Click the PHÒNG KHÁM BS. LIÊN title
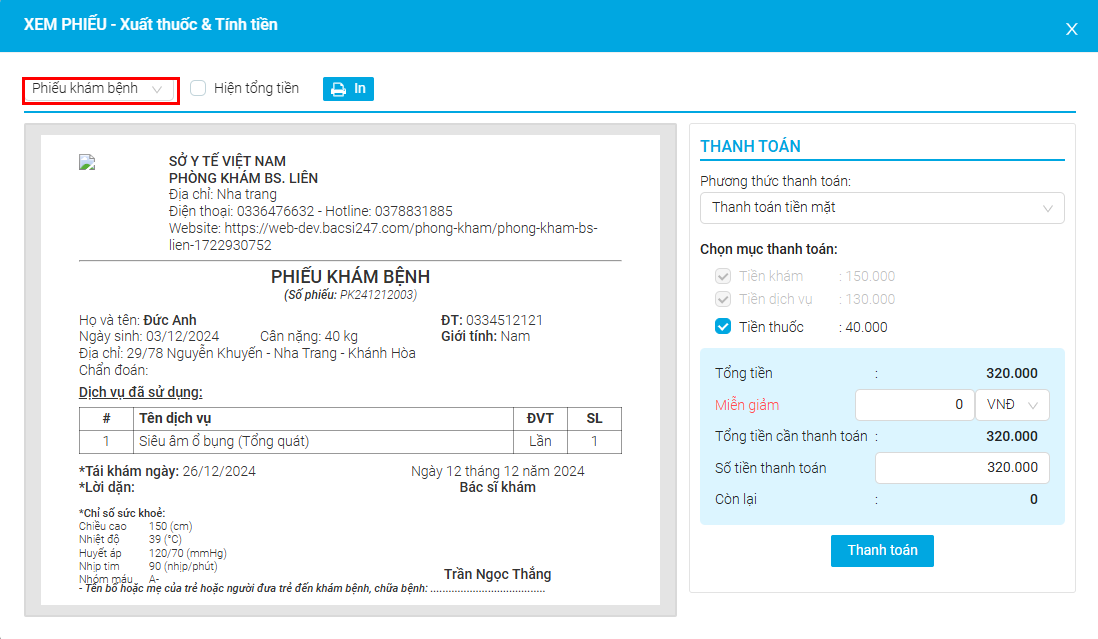 [x=243, y=178]
